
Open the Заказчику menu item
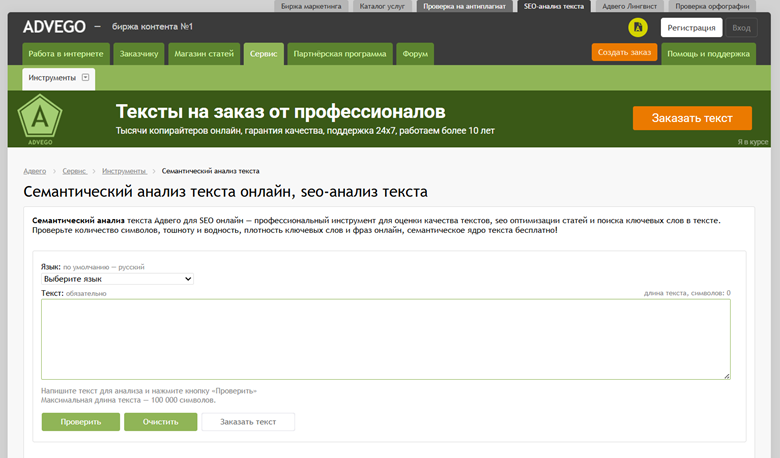[x=139, y=54]
